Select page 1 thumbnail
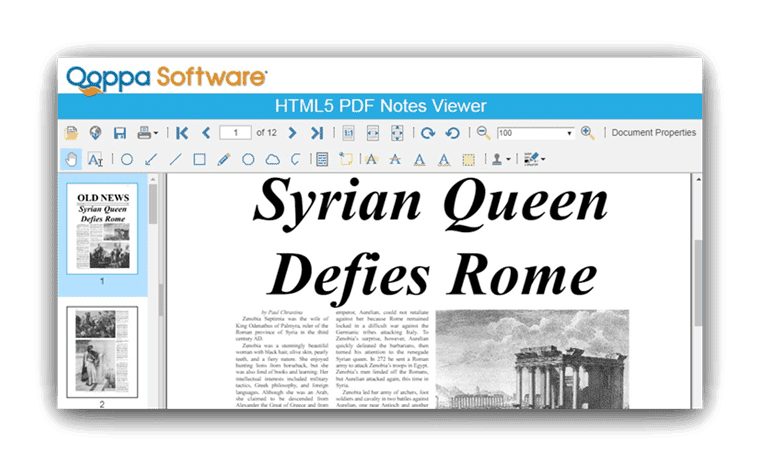Image resolution: width=760 pixels, height=476 pixels. [x=102, y=228]
